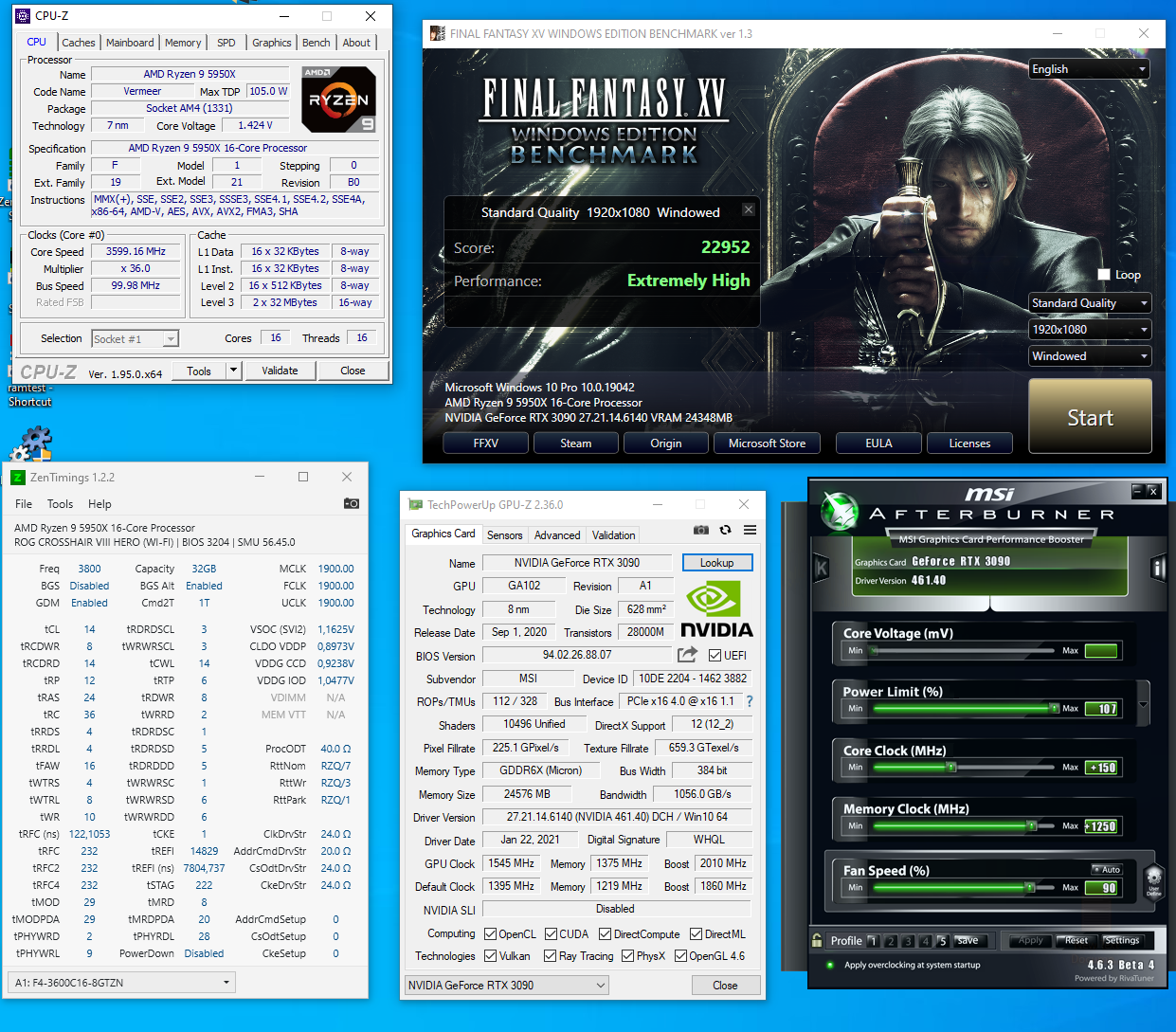1176x1032 pixels.
Task: Click the Memory Clock slider handle
Action: 1031,826
